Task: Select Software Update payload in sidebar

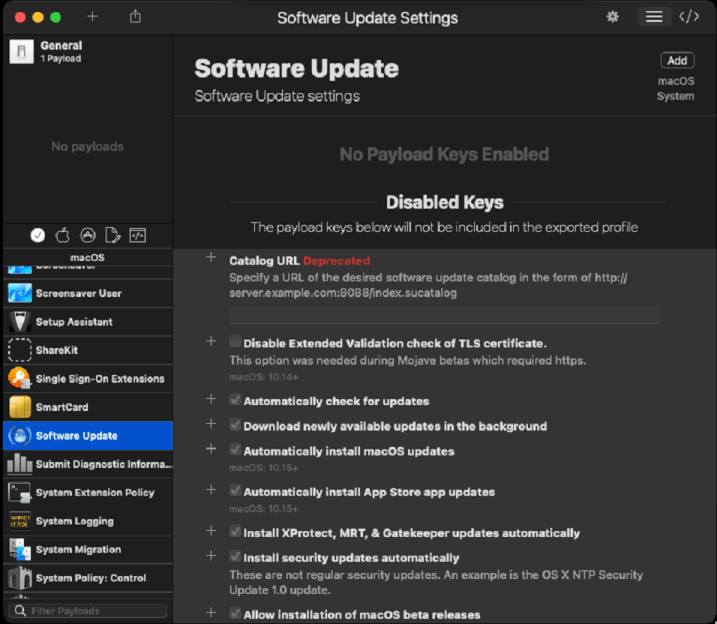Action: click(x=88, y=436)
